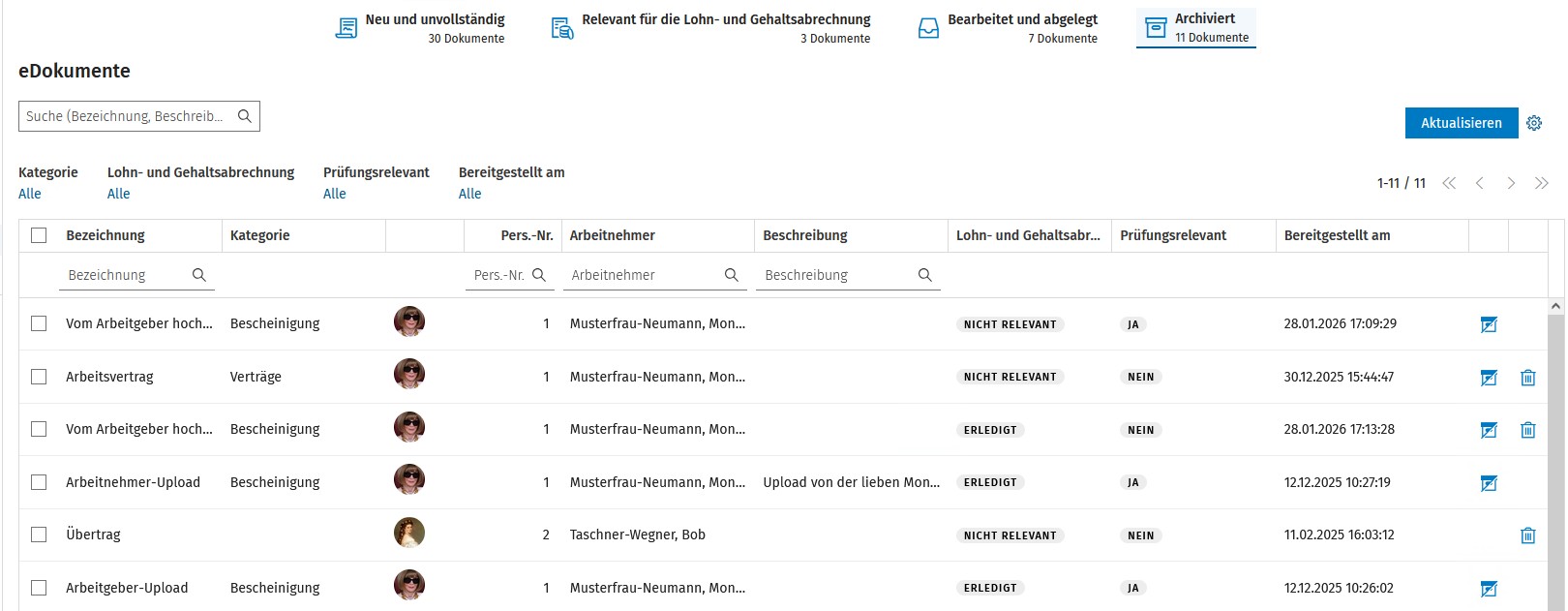Click NICHT RELEVANT badge in Übertrag row

pyautogui.click(x=1010, y=535)
